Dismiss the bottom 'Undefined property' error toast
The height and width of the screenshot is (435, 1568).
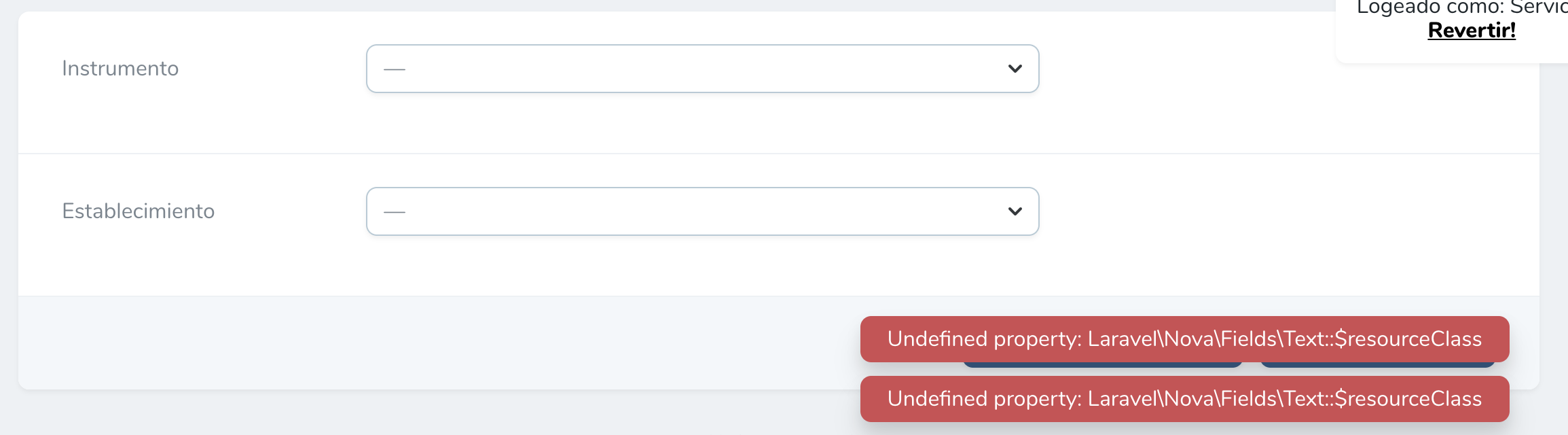[x=1184, y=398]
